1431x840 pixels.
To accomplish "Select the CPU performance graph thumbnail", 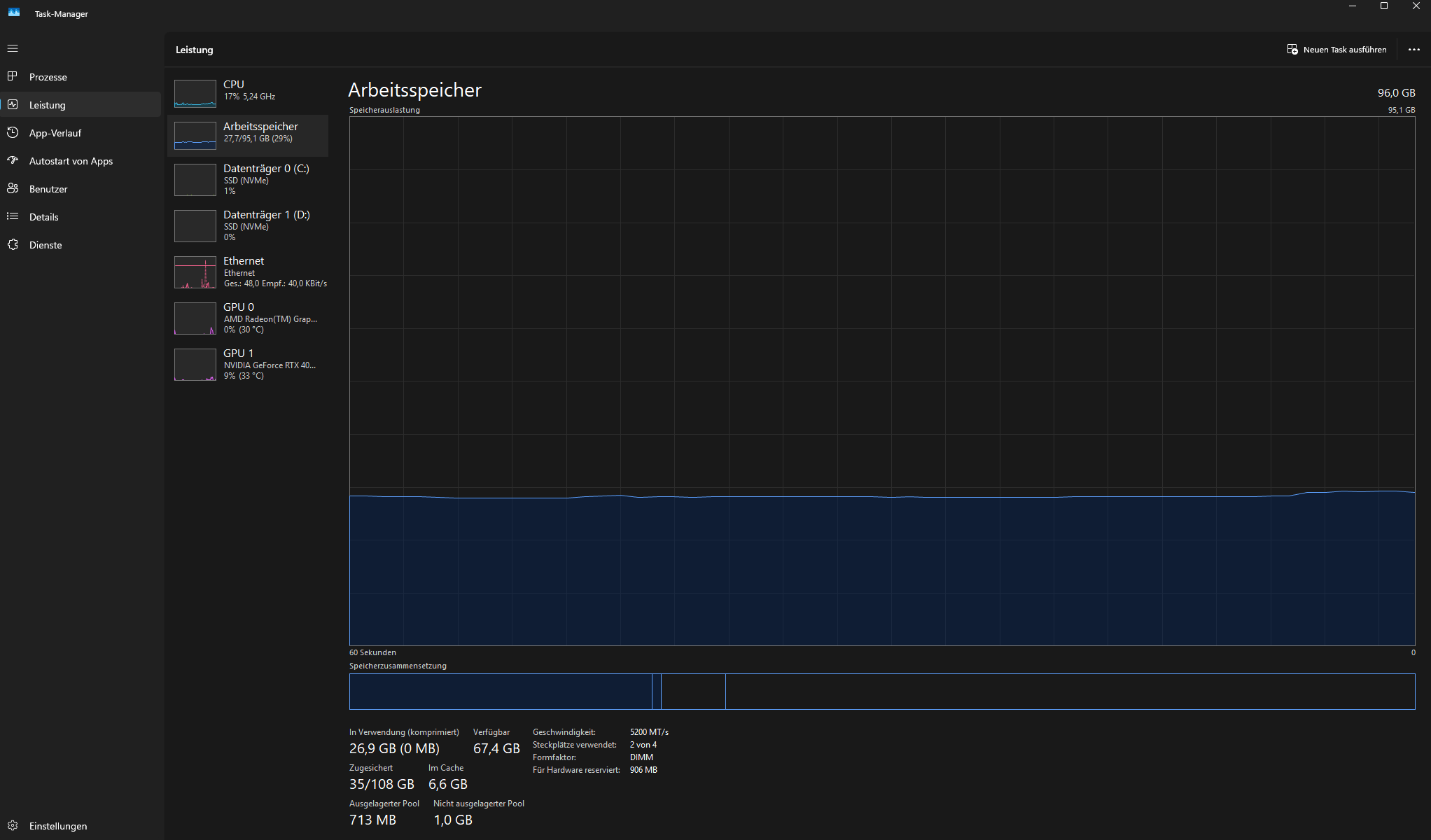I will pyautogui.click(x=195, y=94).
